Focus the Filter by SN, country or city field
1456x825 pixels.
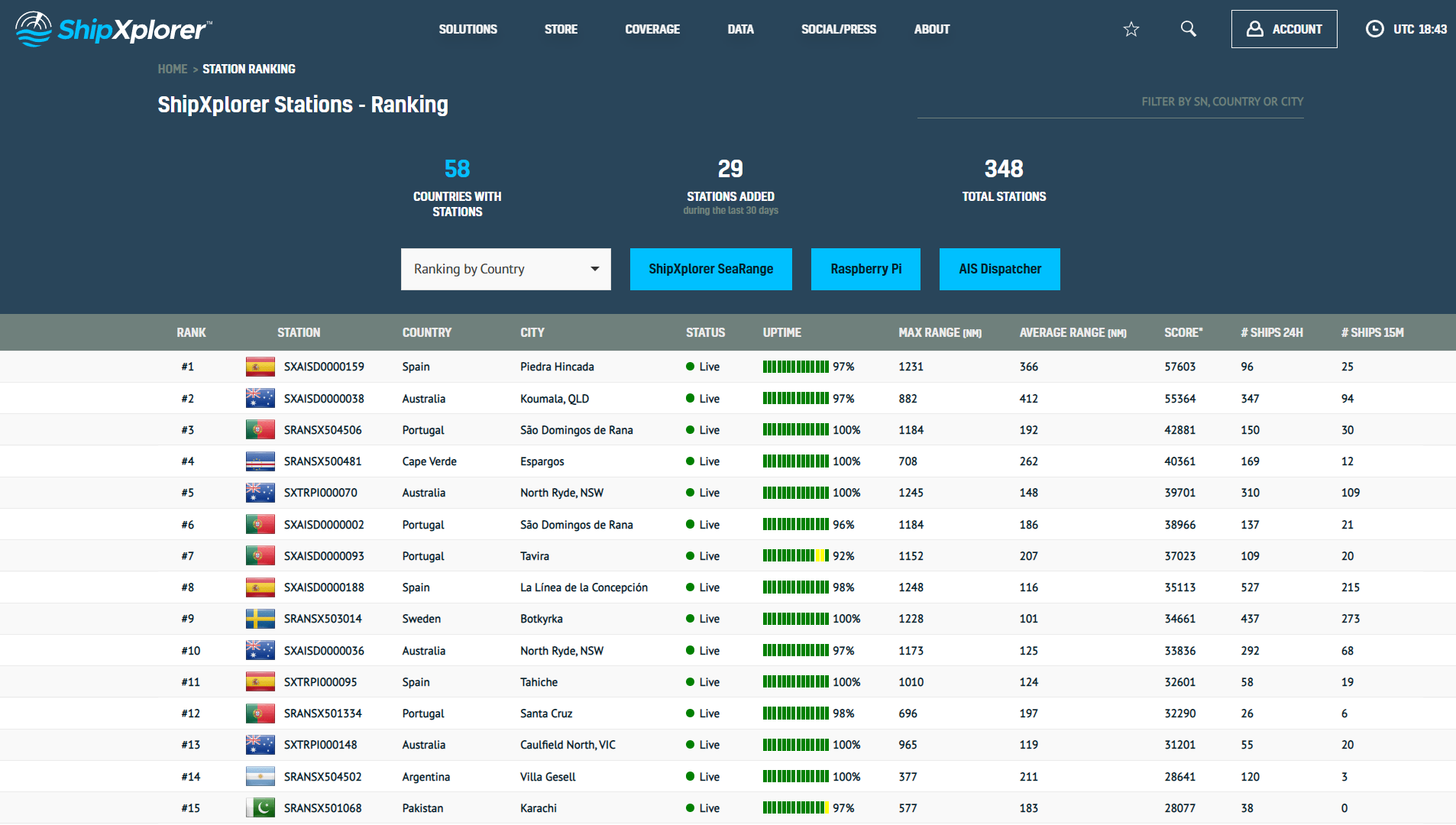click(x=1111, y=102)
